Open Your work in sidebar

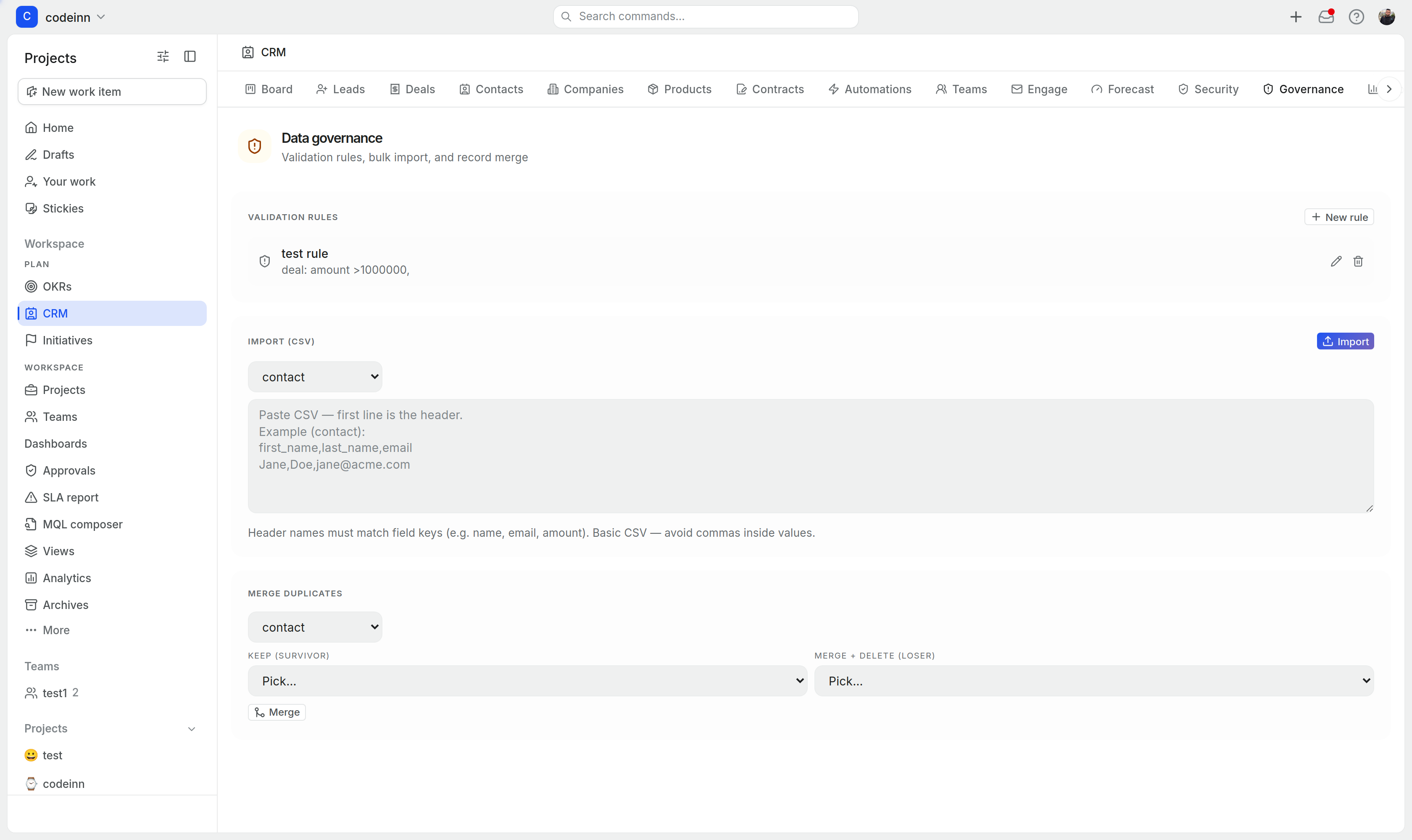(112, 182)
